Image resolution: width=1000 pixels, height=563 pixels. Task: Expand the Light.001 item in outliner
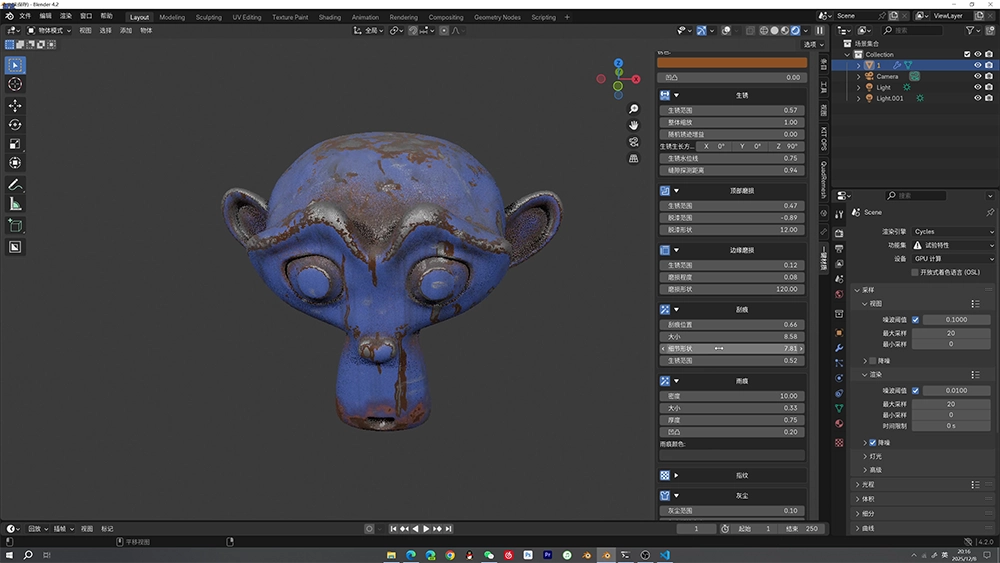pos(858,98)
